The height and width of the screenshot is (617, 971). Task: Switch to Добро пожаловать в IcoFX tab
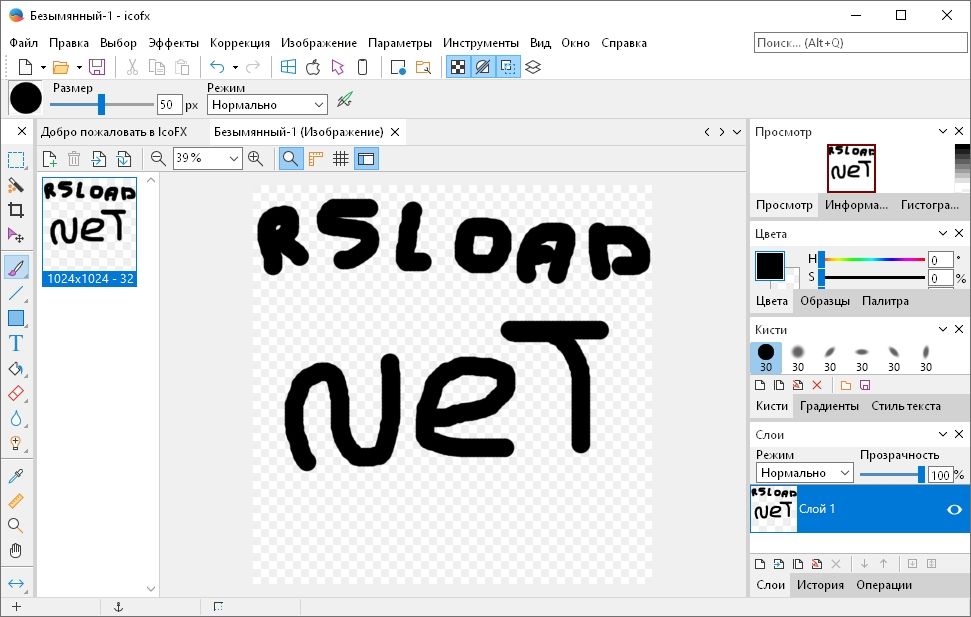[114, 132]
